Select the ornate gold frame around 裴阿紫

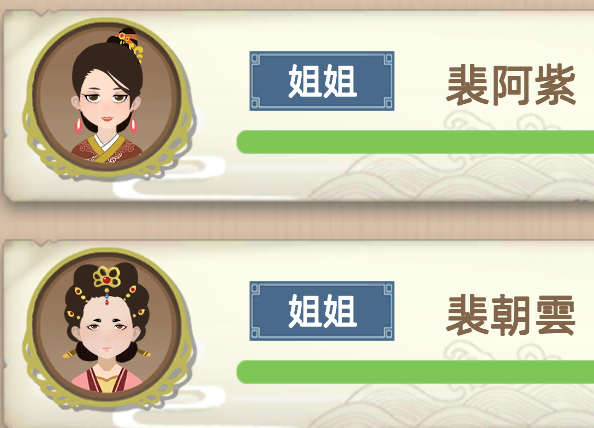(x=107, y=99)
